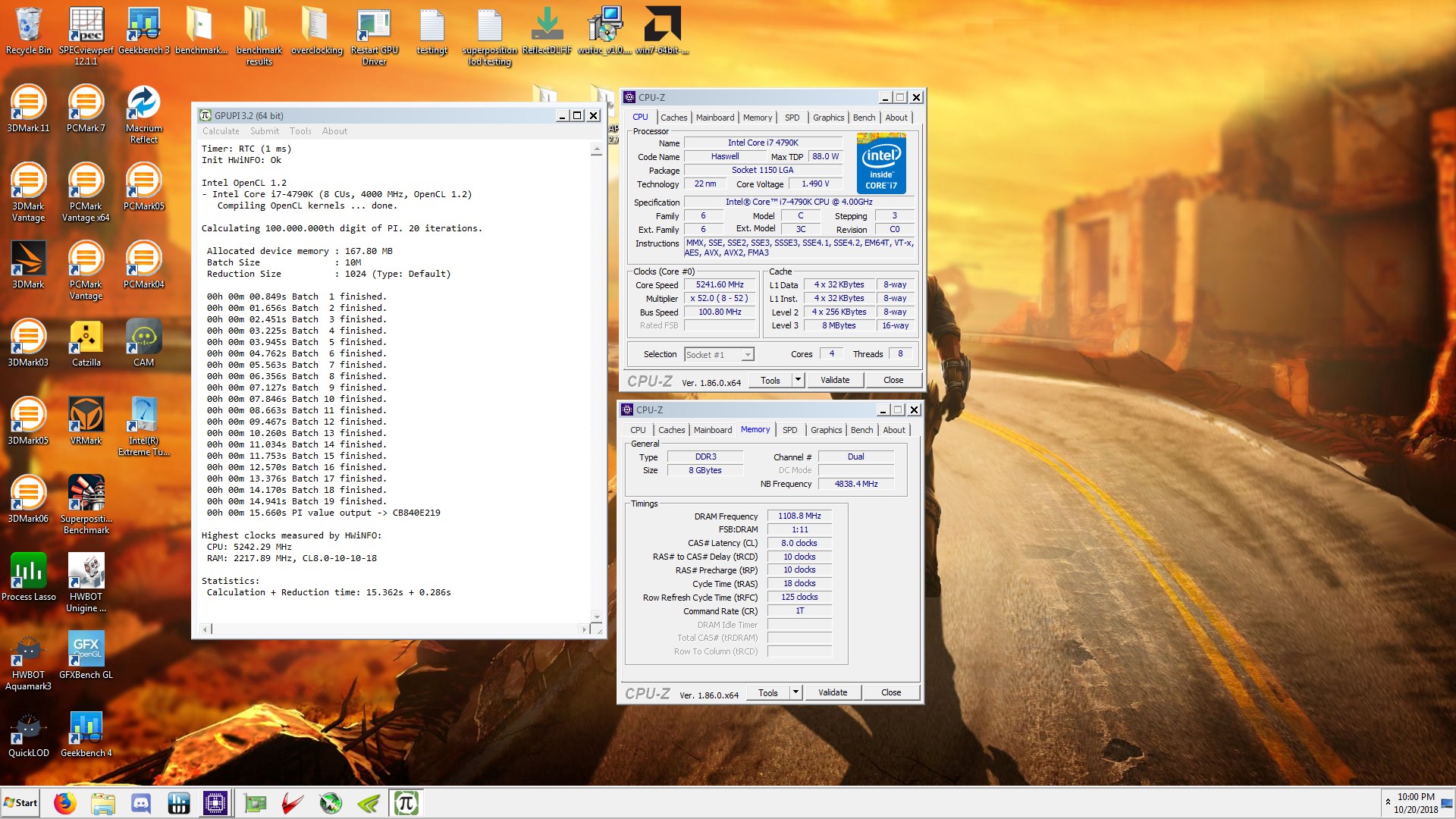Switch to CPU tab in lower CPU-Z
The image size is (1456, 819).
point(638,430)
